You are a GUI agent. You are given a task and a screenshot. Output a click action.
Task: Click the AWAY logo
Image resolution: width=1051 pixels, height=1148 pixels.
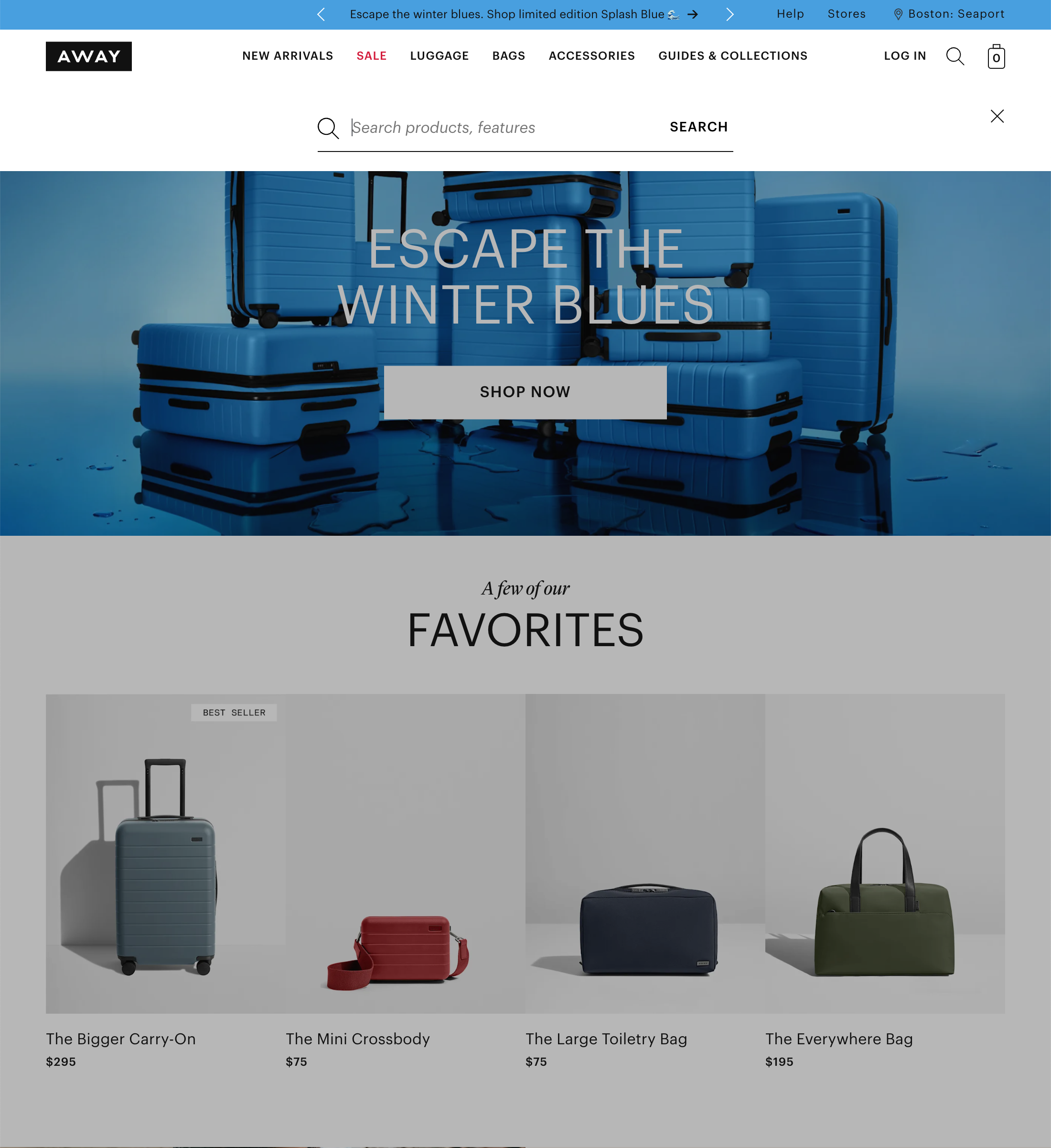[x=89, y=56]
